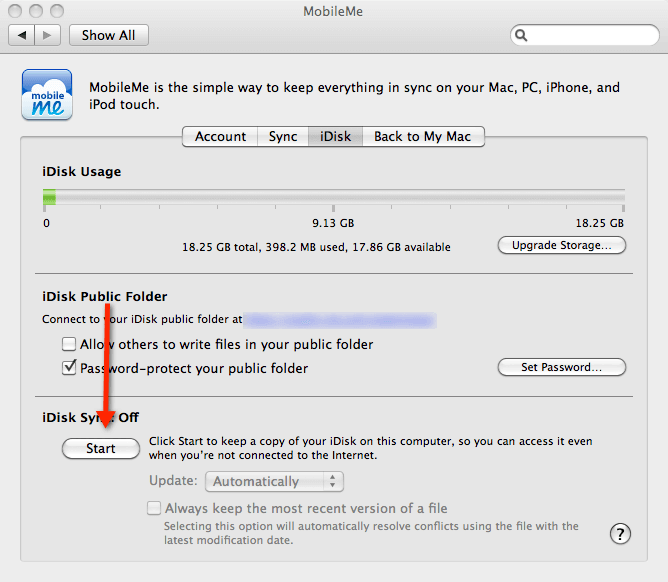Switch to the Sync tab
Image resolution: width=668 pixels, height=582 pixels.
click(283, 136)
